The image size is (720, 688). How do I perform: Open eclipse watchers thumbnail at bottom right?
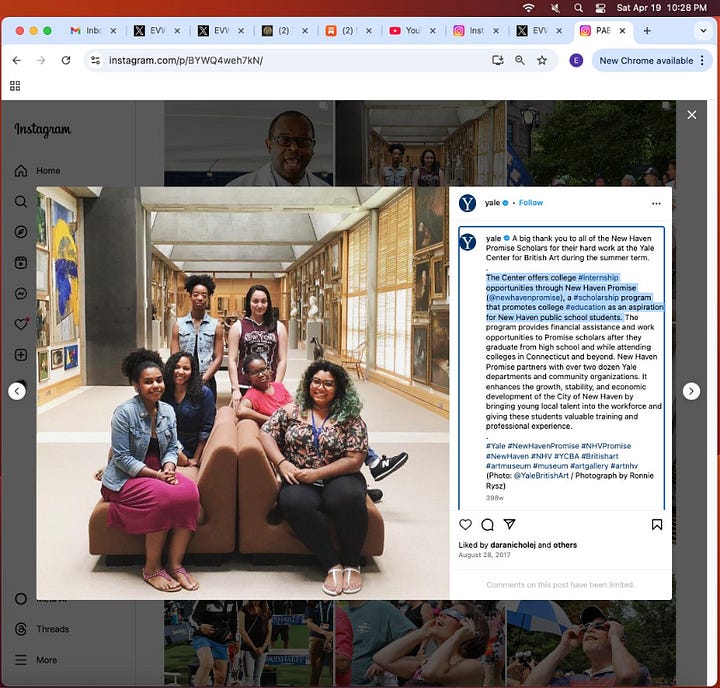tap(591, 643)
